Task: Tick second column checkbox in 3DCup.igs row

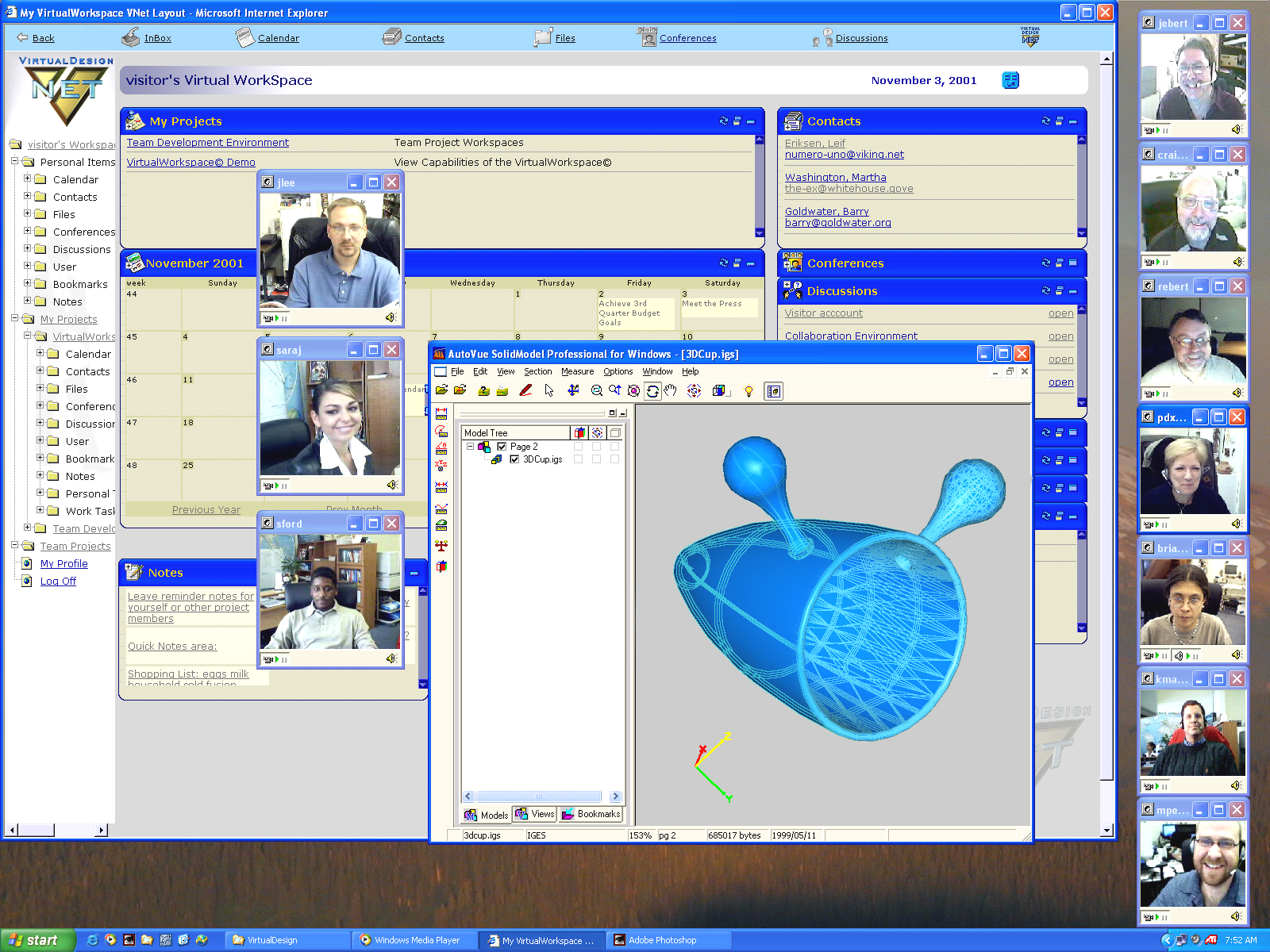Action: [596, 459]
